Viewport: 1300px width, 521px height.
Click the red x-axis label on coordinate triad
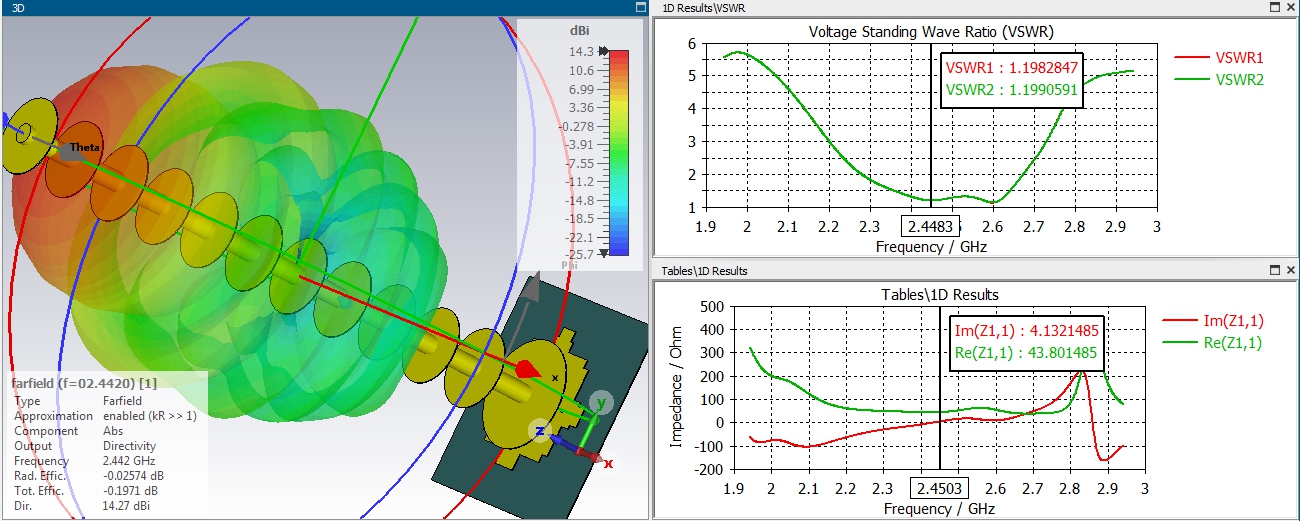coord(608,464)
